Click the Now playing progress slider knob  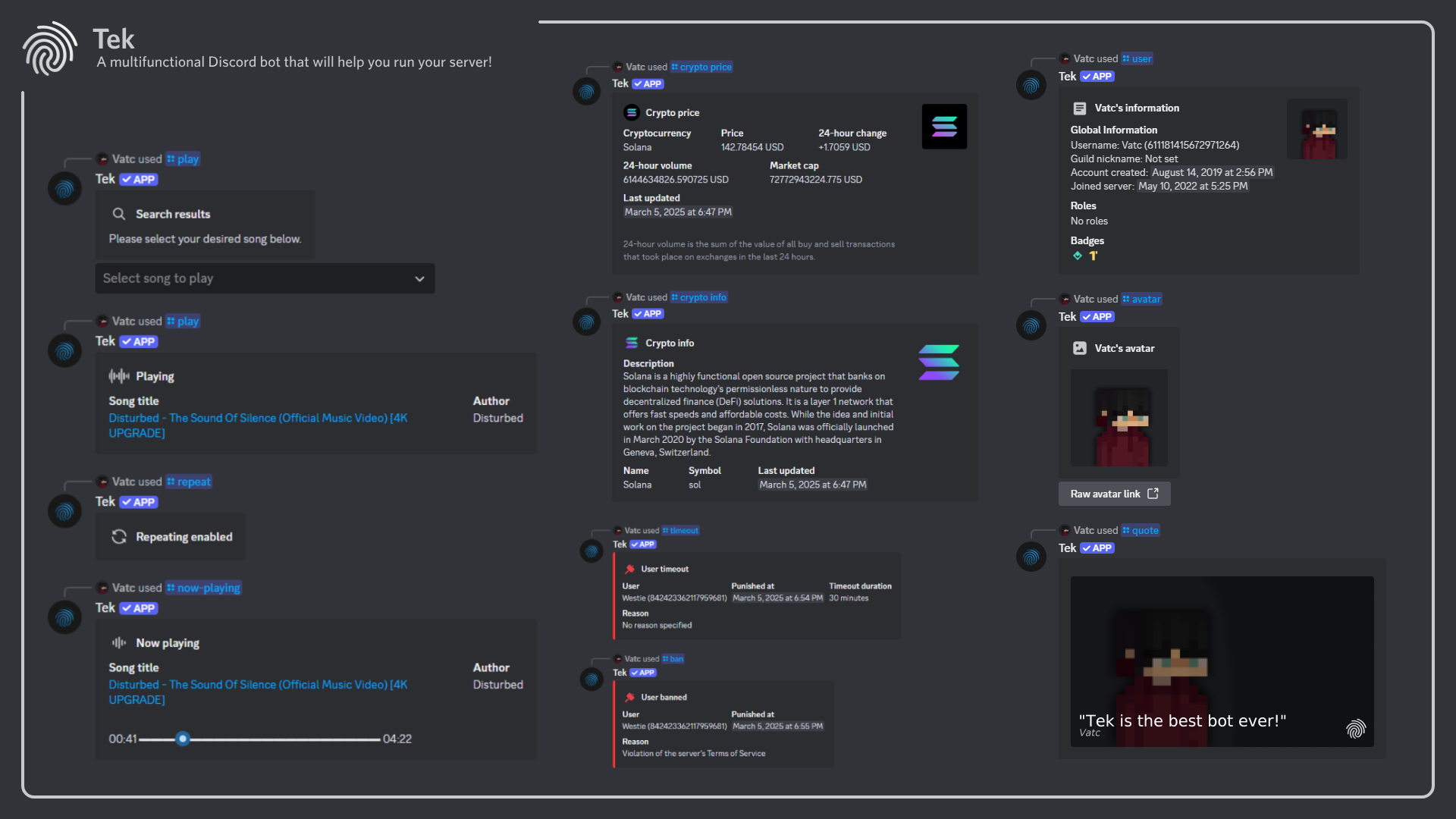[183, 739]
